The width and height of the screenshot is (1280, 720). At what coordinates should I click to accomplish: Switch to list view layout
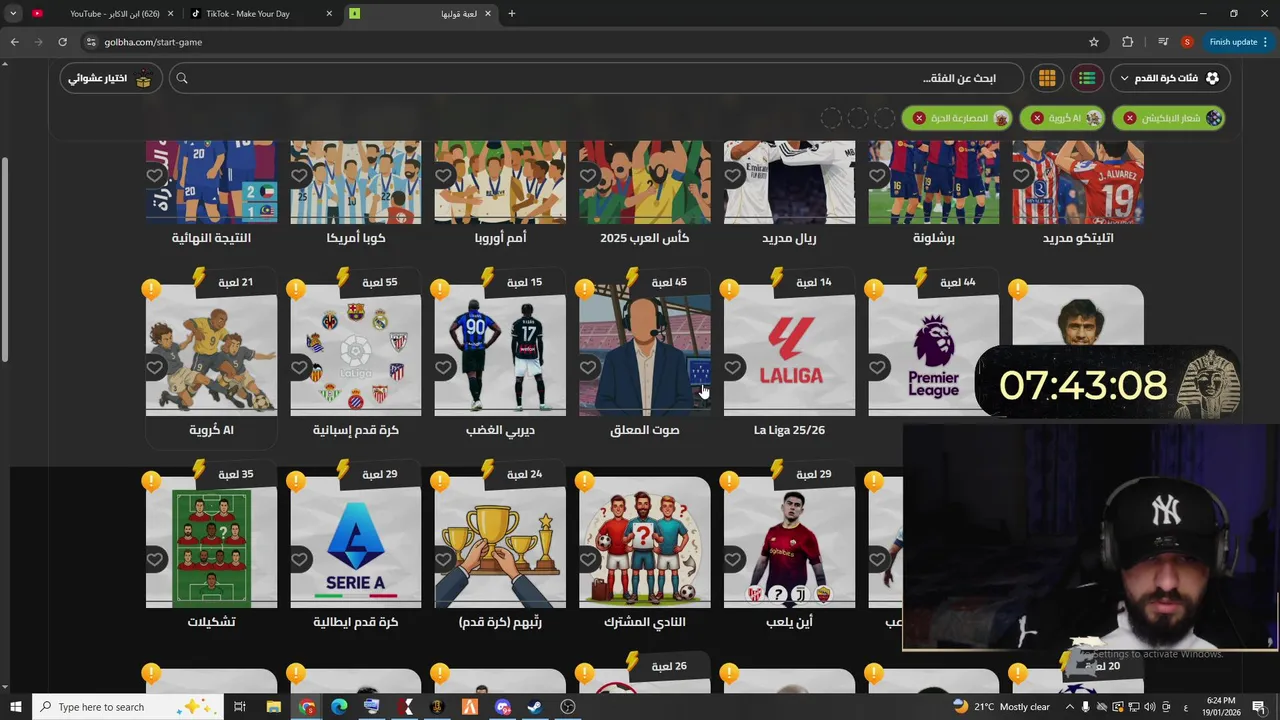[x=1087, y=78]
